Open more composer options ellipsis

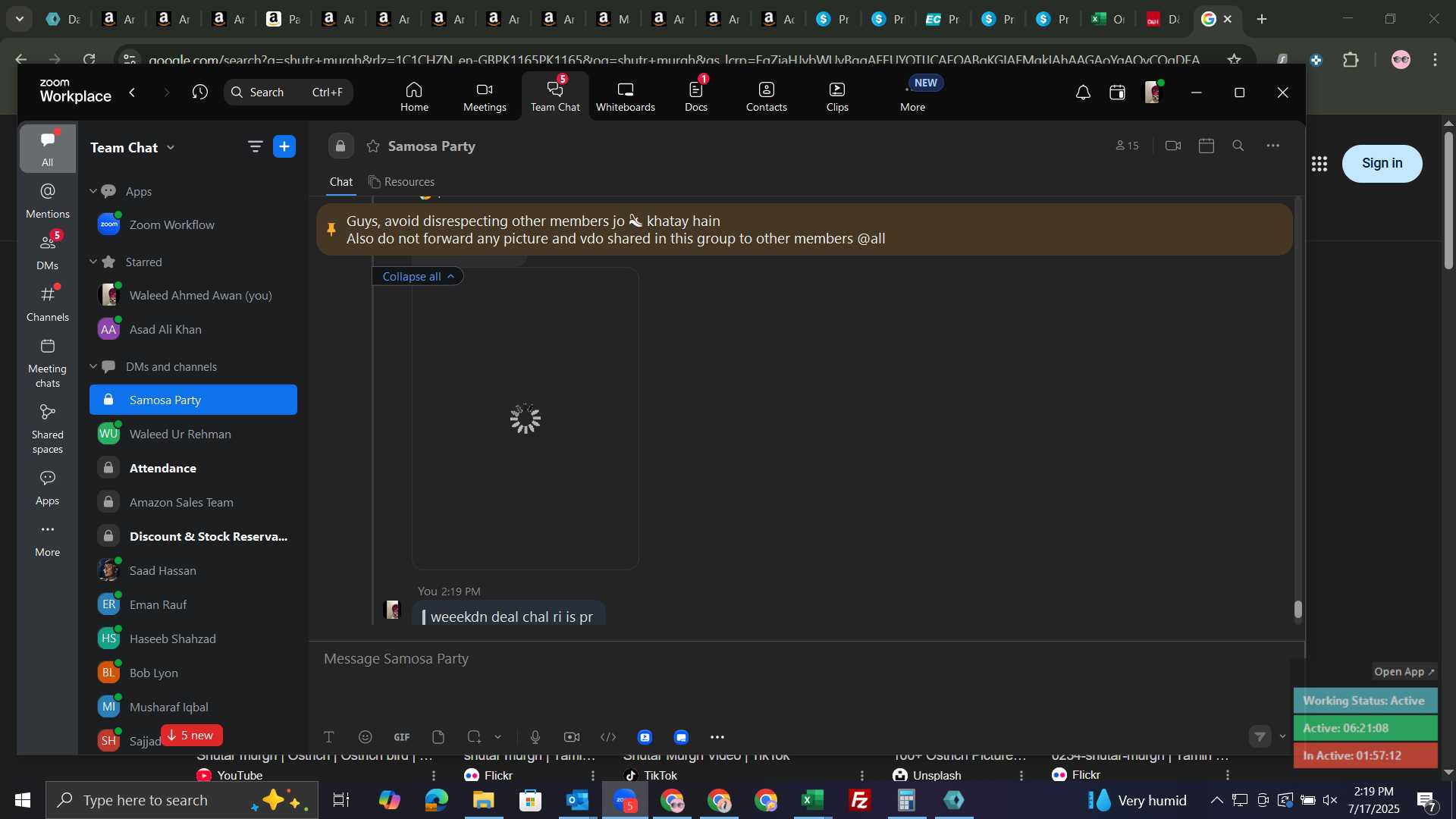(717, 737)
